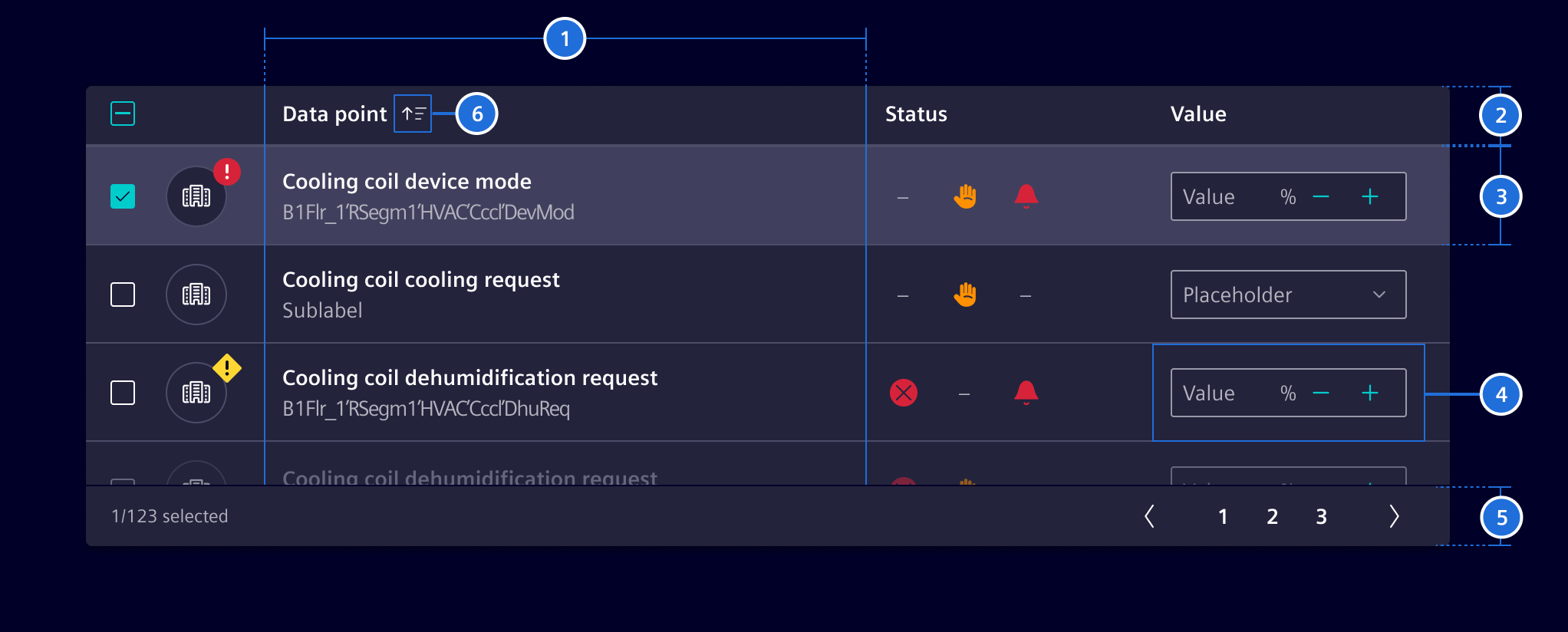1568x632 pixels.
Task: Click building icon for Cooling coil cooling request
Action: (196, 295)
